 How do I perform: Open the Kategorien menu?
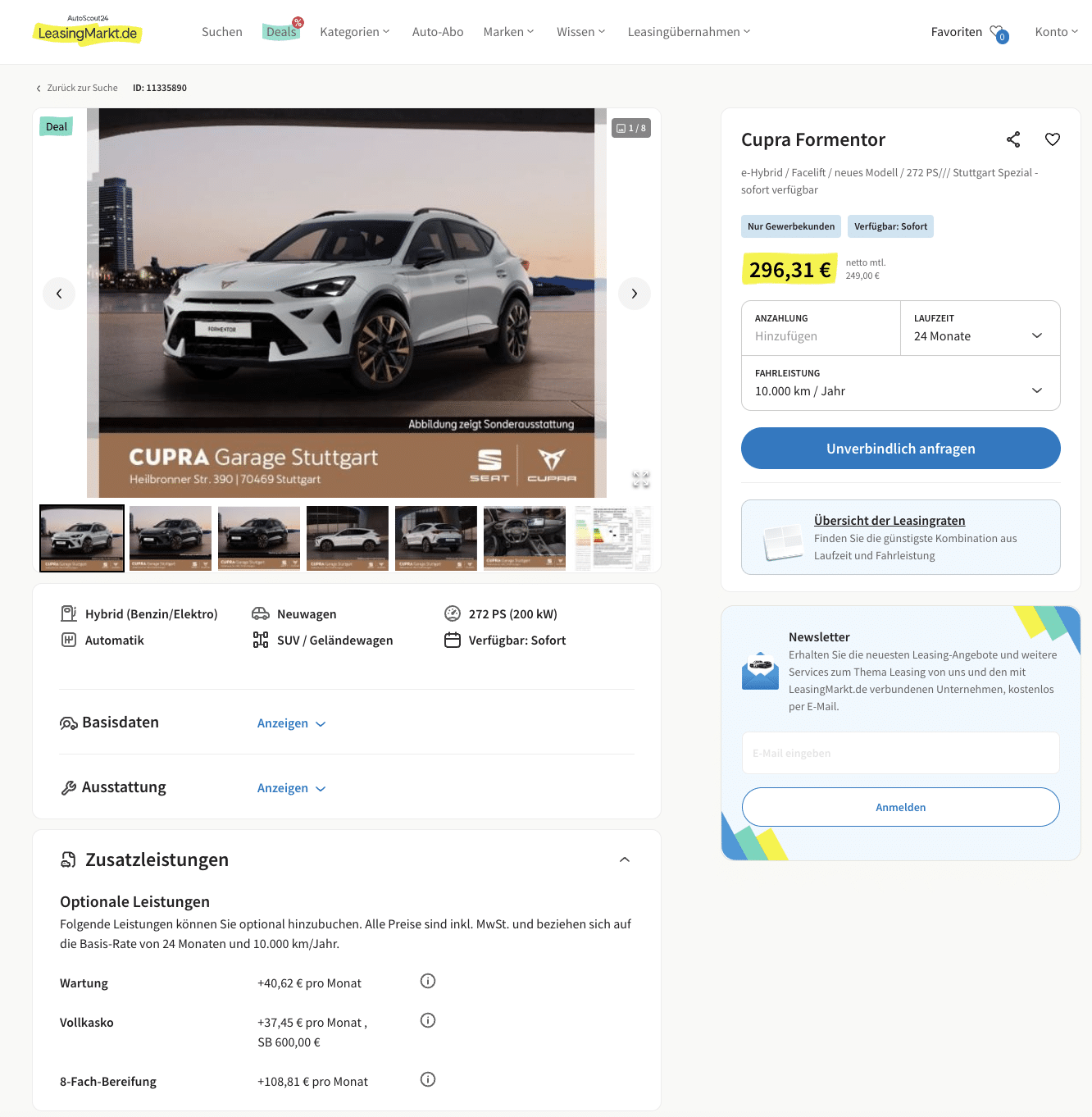click(355, 32)
